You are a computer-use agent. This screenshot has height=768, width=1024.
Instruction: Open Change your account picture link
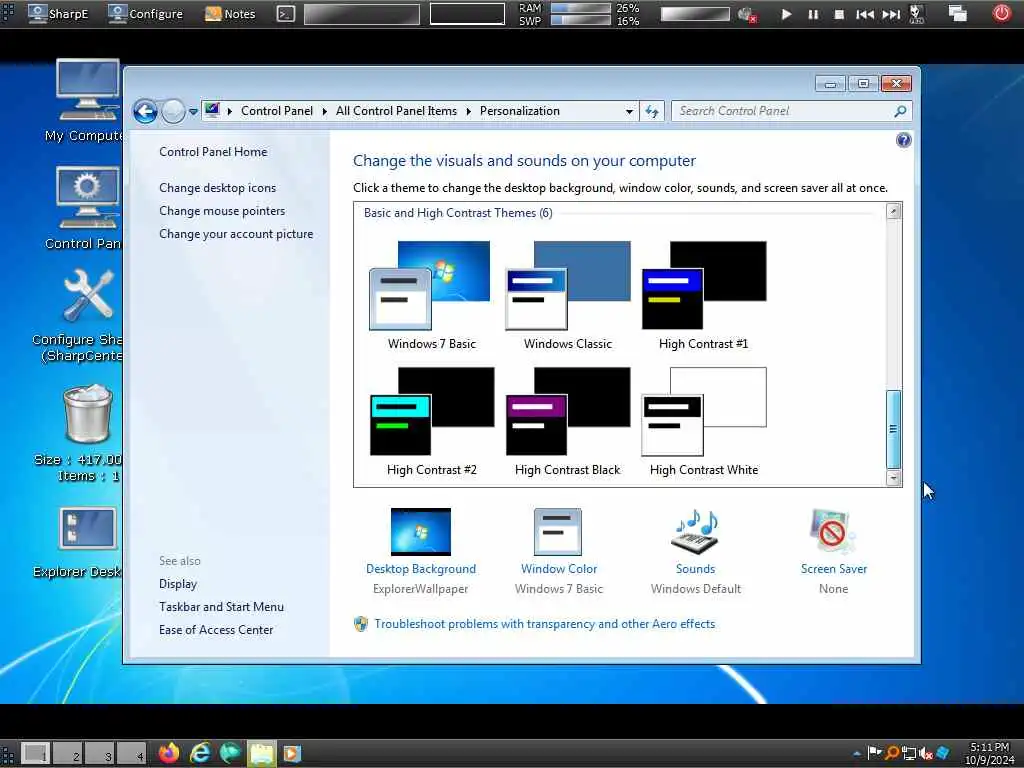click(236, 234)
